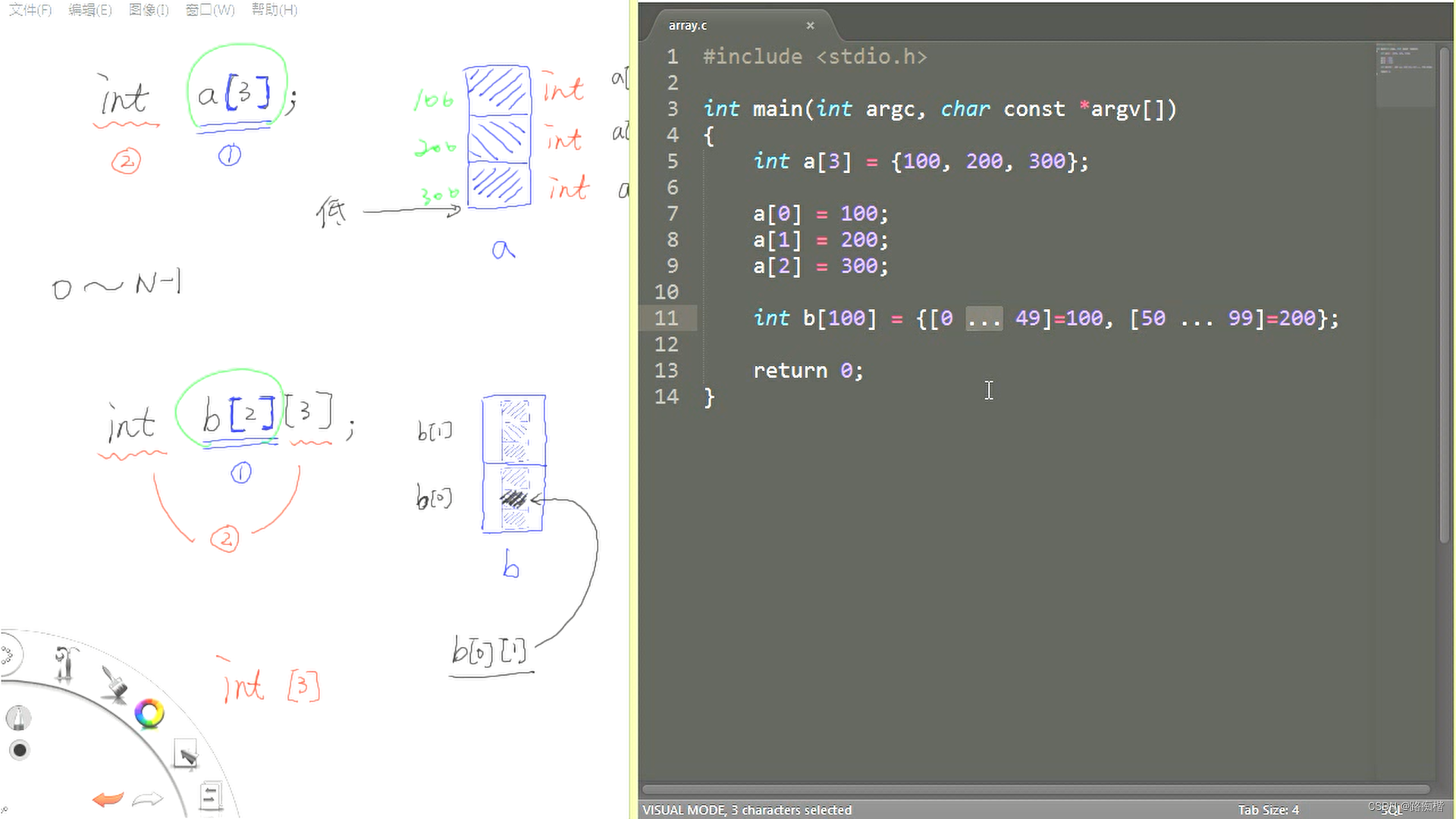This screenshot has width=1456, height=819.
Task: Open the rainbow color wheel
Action: [x=149, y=714]
